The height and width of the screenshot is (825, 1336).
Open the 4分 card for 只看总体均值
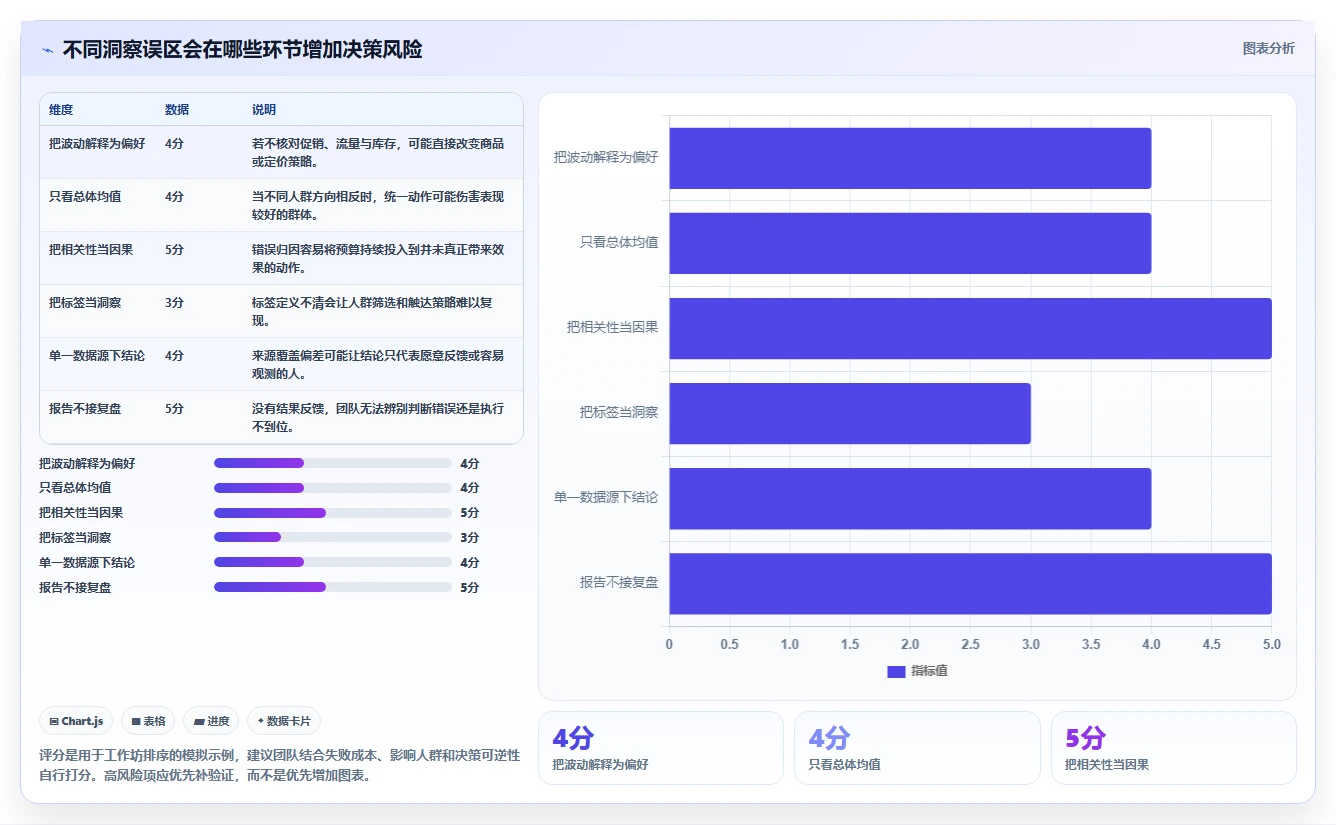click(x=917, y=748)
